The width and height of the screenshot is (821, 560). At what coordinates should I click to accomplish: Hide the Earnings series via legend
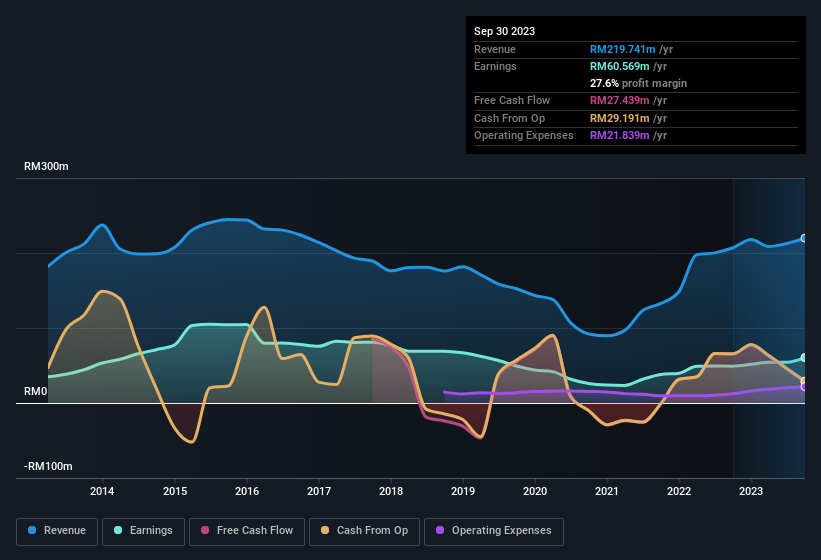(x=142, y=531)
